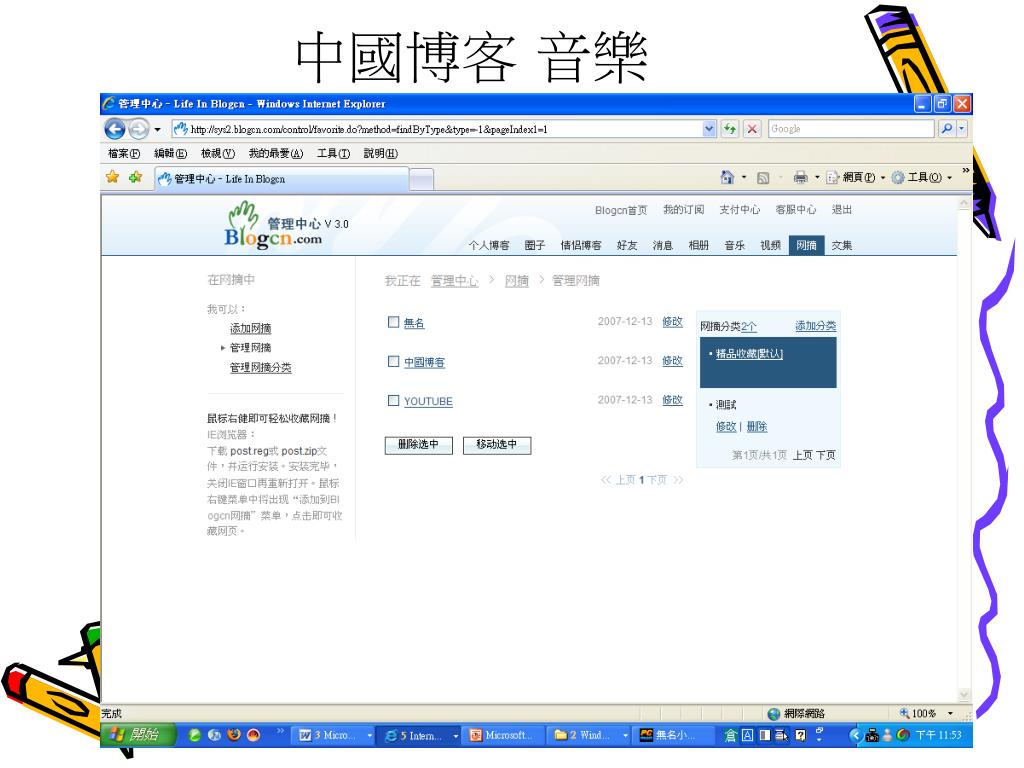Open the search provider dropdown arrow
Image resolution: width=1024 pixels, height=768 pixels.
click(x=961, y=129)
